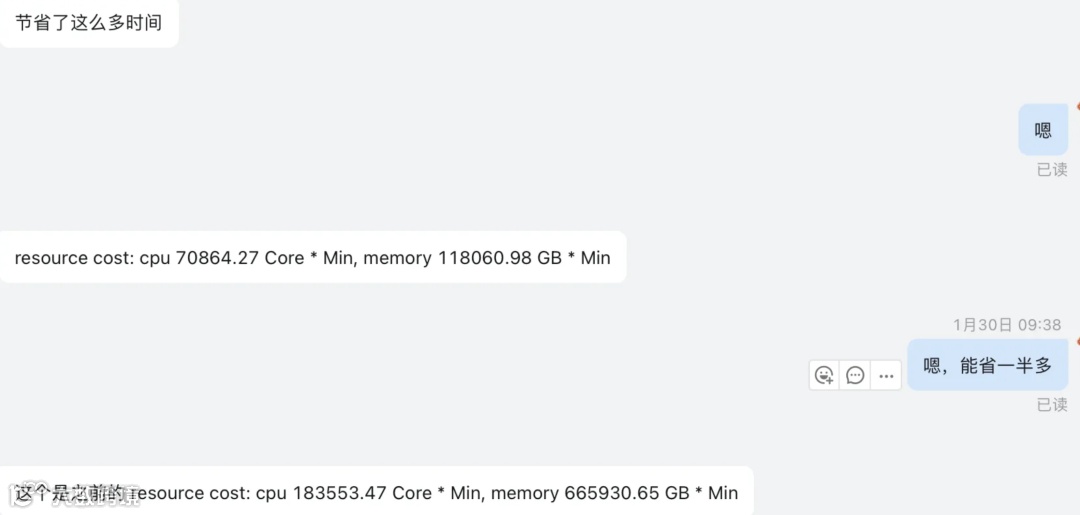1080x515 pixels.
Task: Click the "嗯，能省一半多" message bubble
Action: (x=987, y=366)
